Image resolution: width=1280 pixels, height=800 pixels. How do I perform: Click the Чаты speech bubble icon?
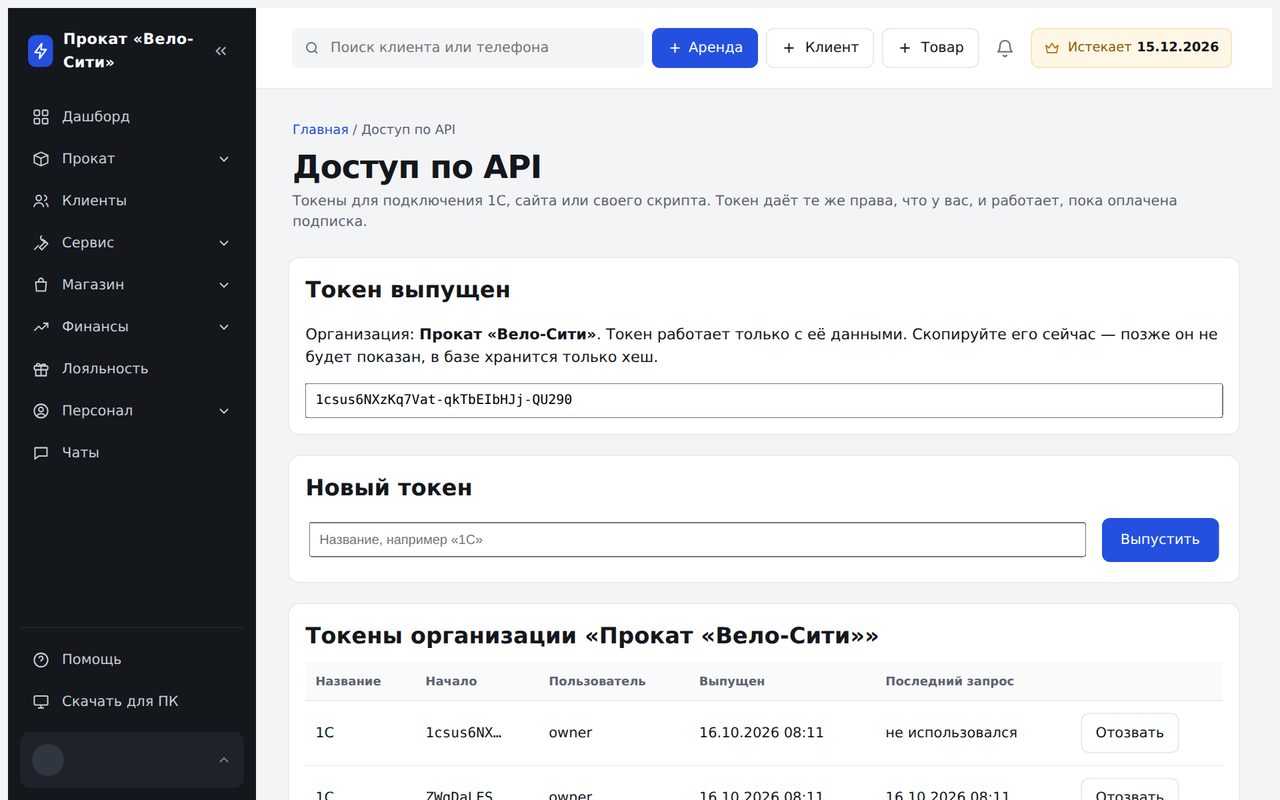coord(41,453)
